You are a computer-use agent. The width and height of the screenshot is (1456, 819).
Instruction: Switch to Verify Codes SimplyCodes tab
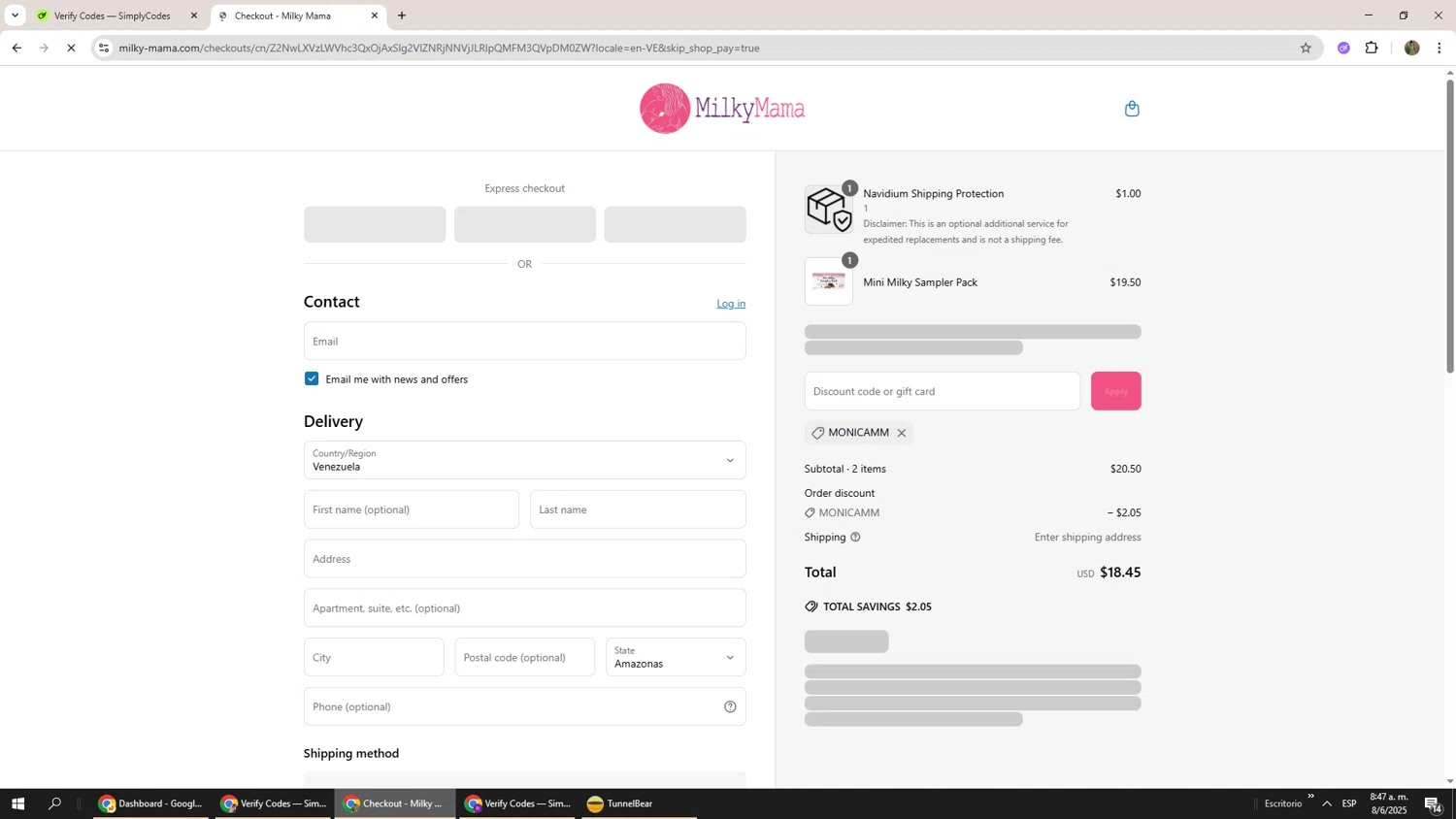(113, 16)
